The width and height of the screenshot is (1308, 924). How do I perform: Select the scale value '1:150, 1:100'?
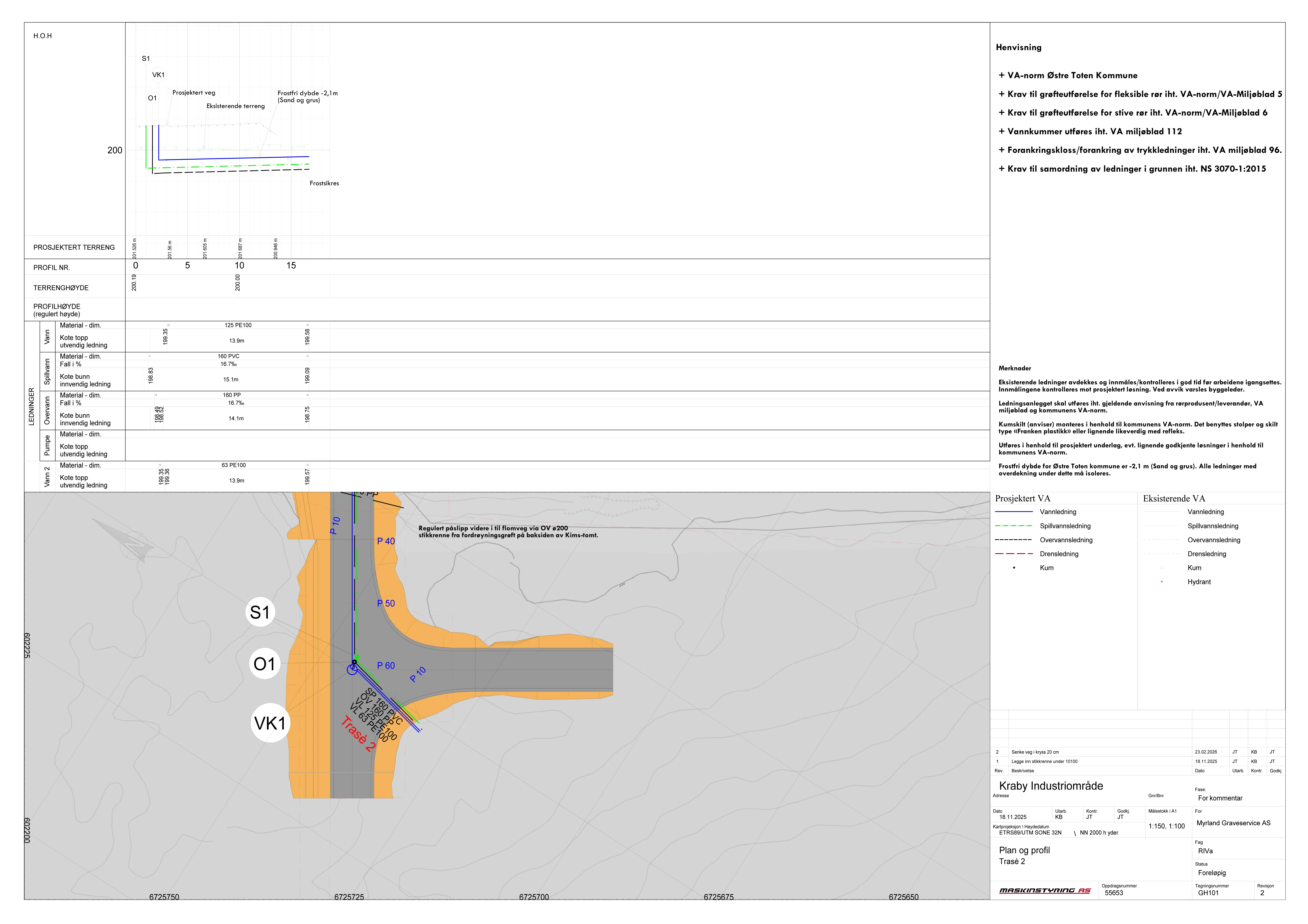pos(1167,827)
